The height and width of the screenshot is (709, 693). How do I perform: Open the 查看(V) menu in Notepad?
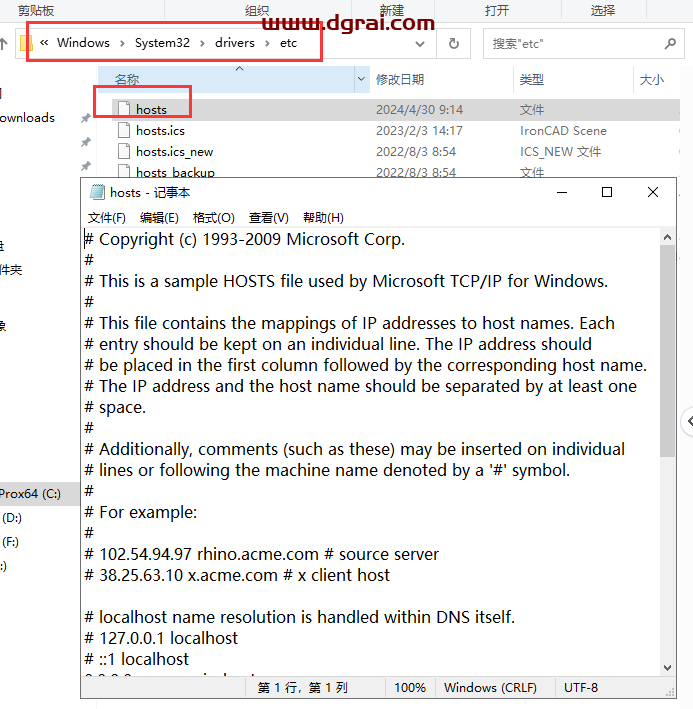tap(269, 218)
